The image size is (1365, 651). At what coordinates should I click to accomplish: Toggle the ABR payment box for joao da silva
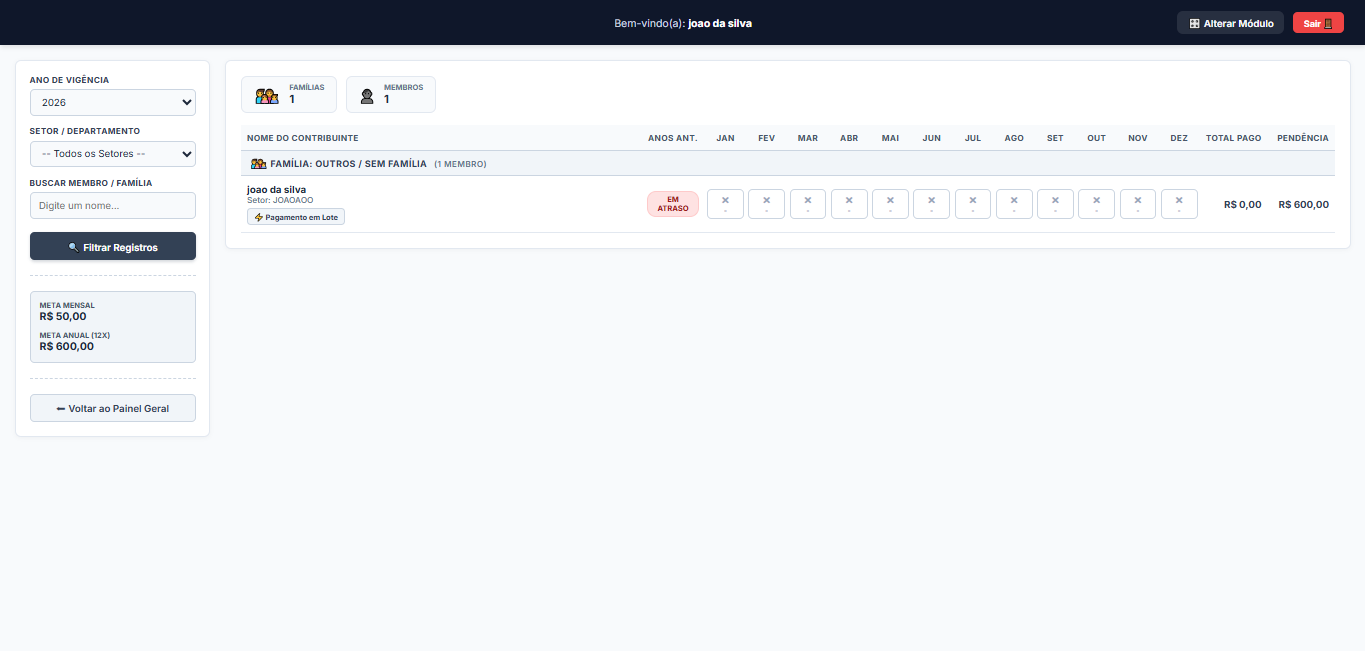click(x=849, y=204)
